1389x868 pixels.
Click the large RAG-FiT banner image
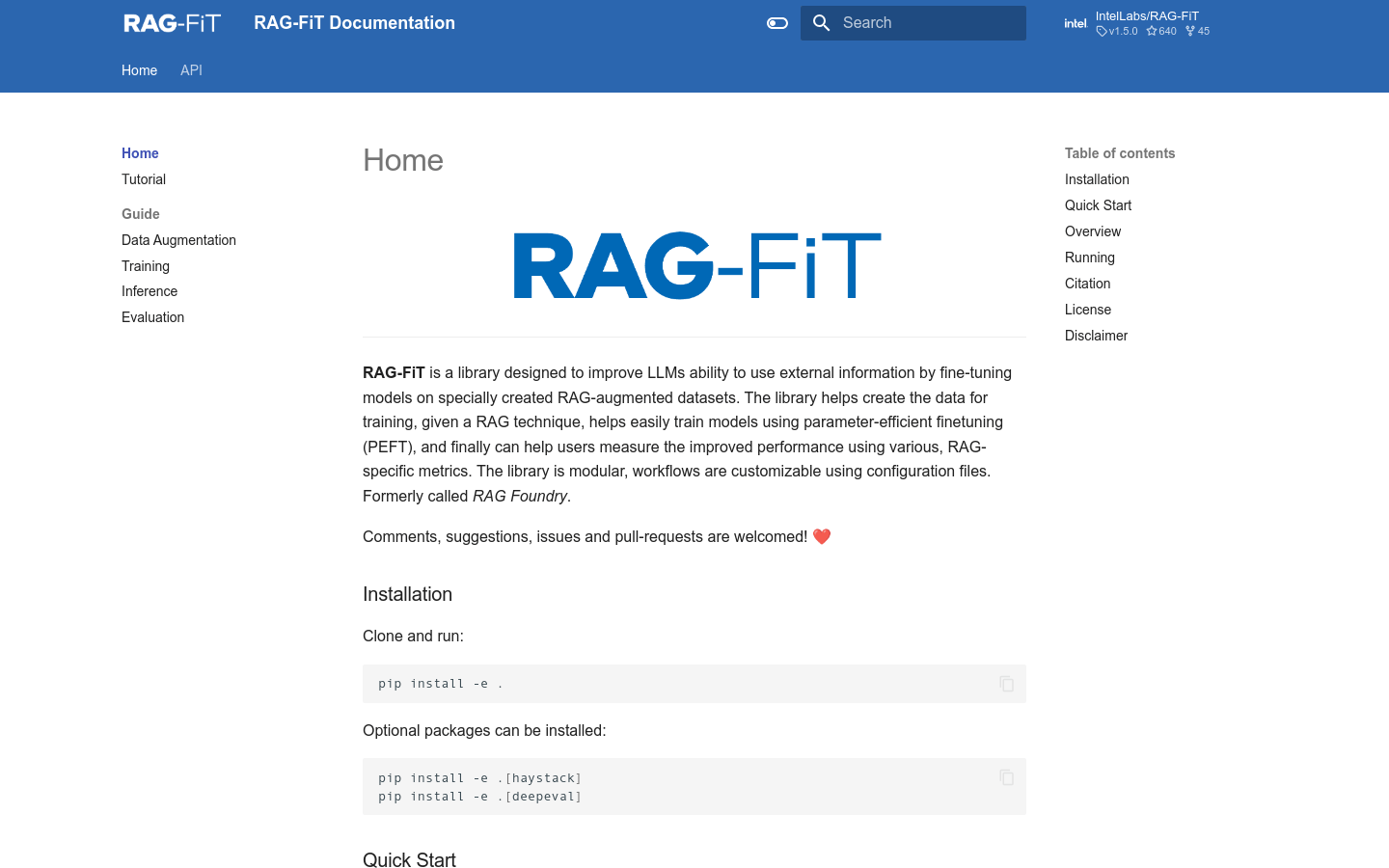tap(696, 265)
